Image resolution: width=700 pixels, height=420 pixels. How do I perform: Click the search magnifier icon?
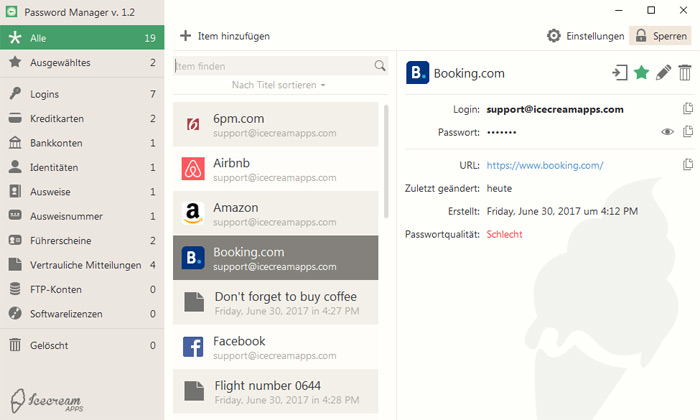pyautogui.click(x=380, y=66)
